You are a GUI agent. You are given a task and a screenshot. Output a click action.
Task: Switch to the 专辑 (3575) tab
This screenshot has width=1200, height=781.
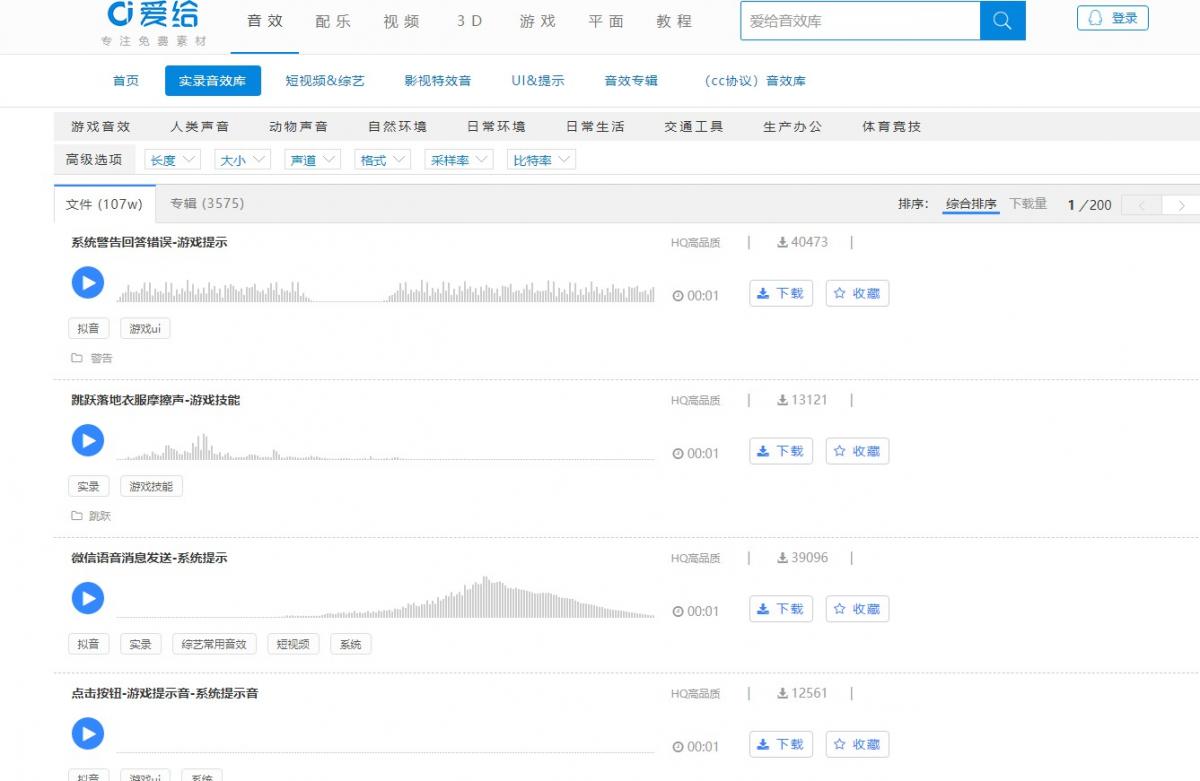[207, 204]
